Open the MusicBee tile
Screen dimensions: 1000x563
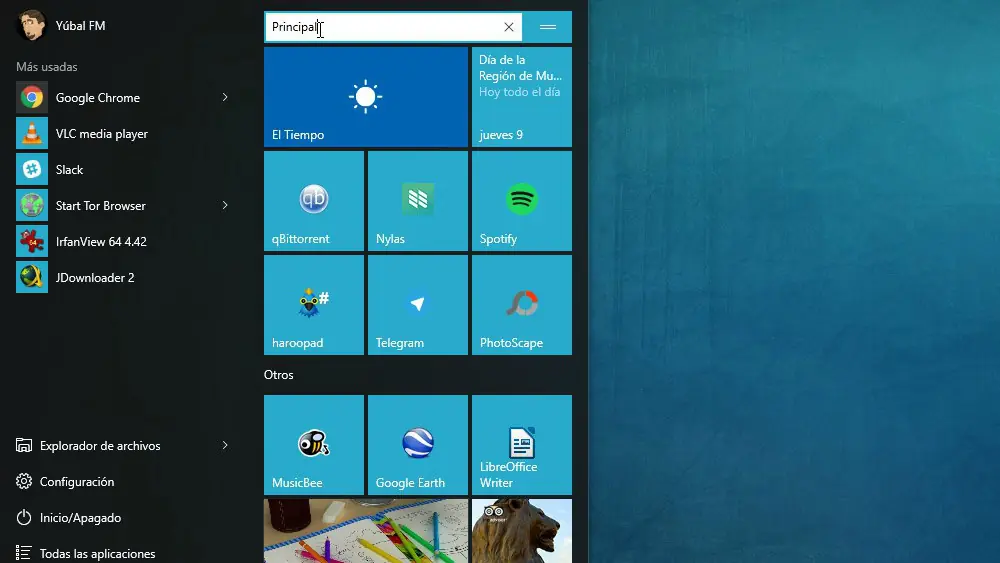click(314, 445)
